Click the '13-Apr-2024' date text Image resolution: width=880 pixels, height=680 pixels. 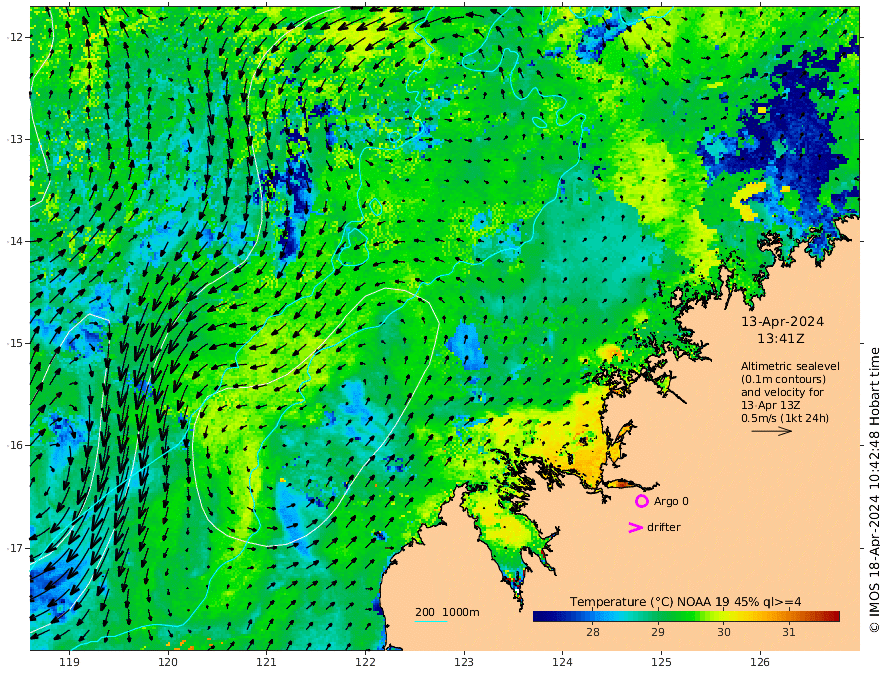(x=782, y=321)
